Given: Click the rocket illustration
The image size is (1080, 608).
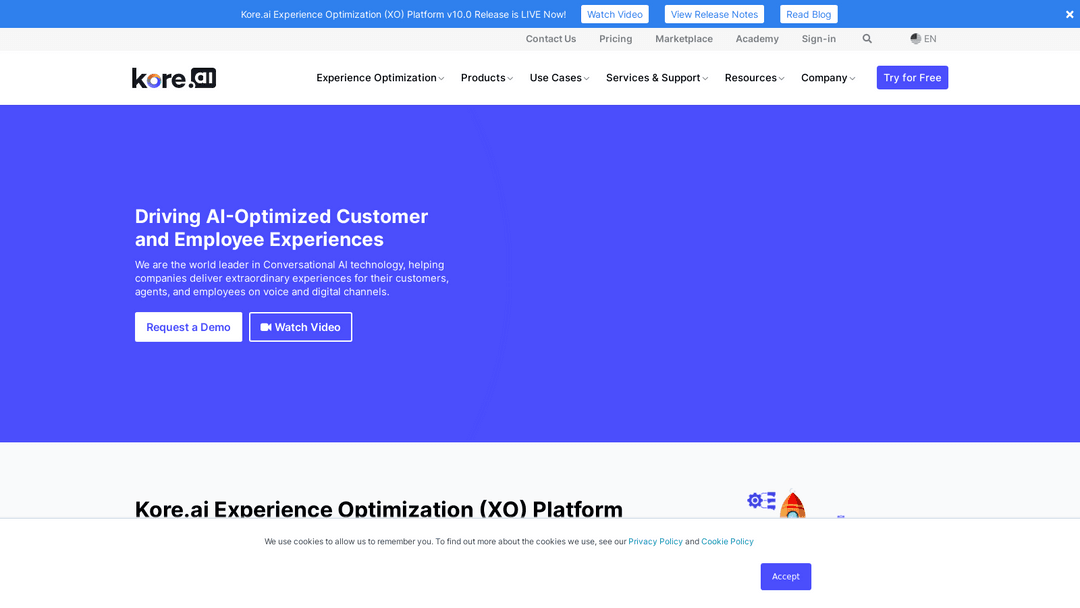Looking at the screenshot, I should click(792, 504).
